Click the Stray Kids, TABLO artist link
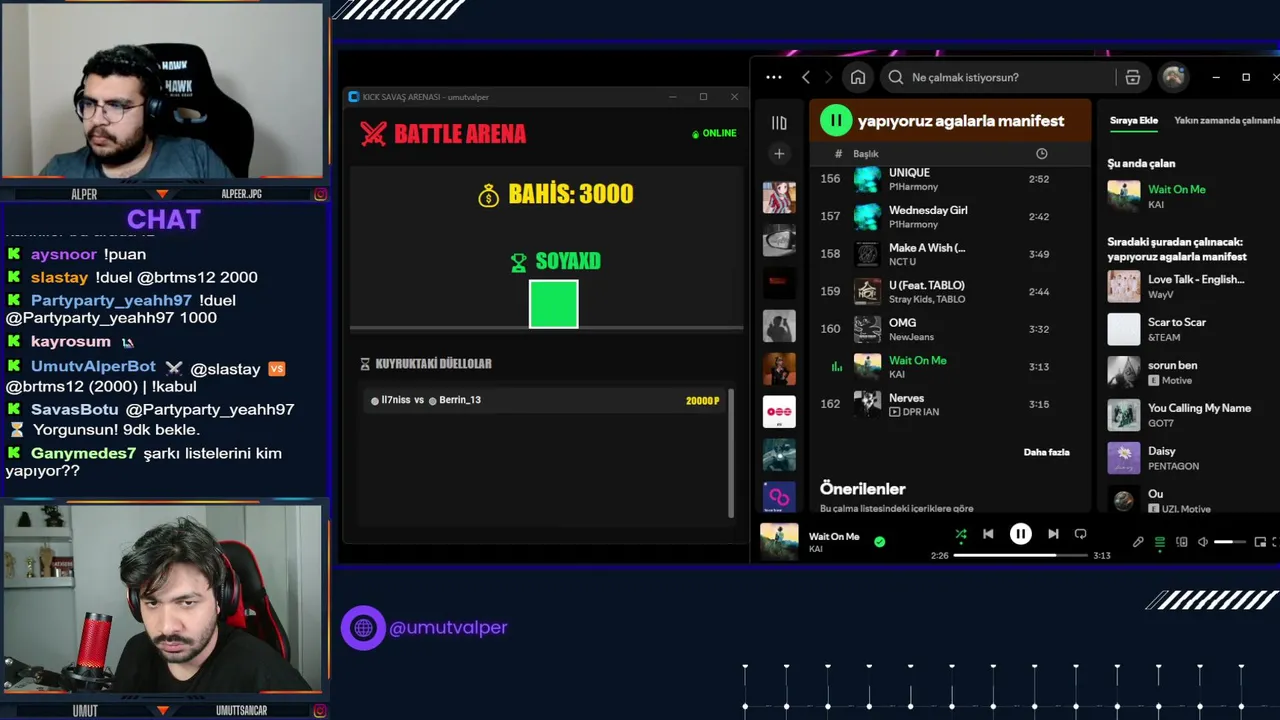The image size is (1280, 720). point(927,299)
